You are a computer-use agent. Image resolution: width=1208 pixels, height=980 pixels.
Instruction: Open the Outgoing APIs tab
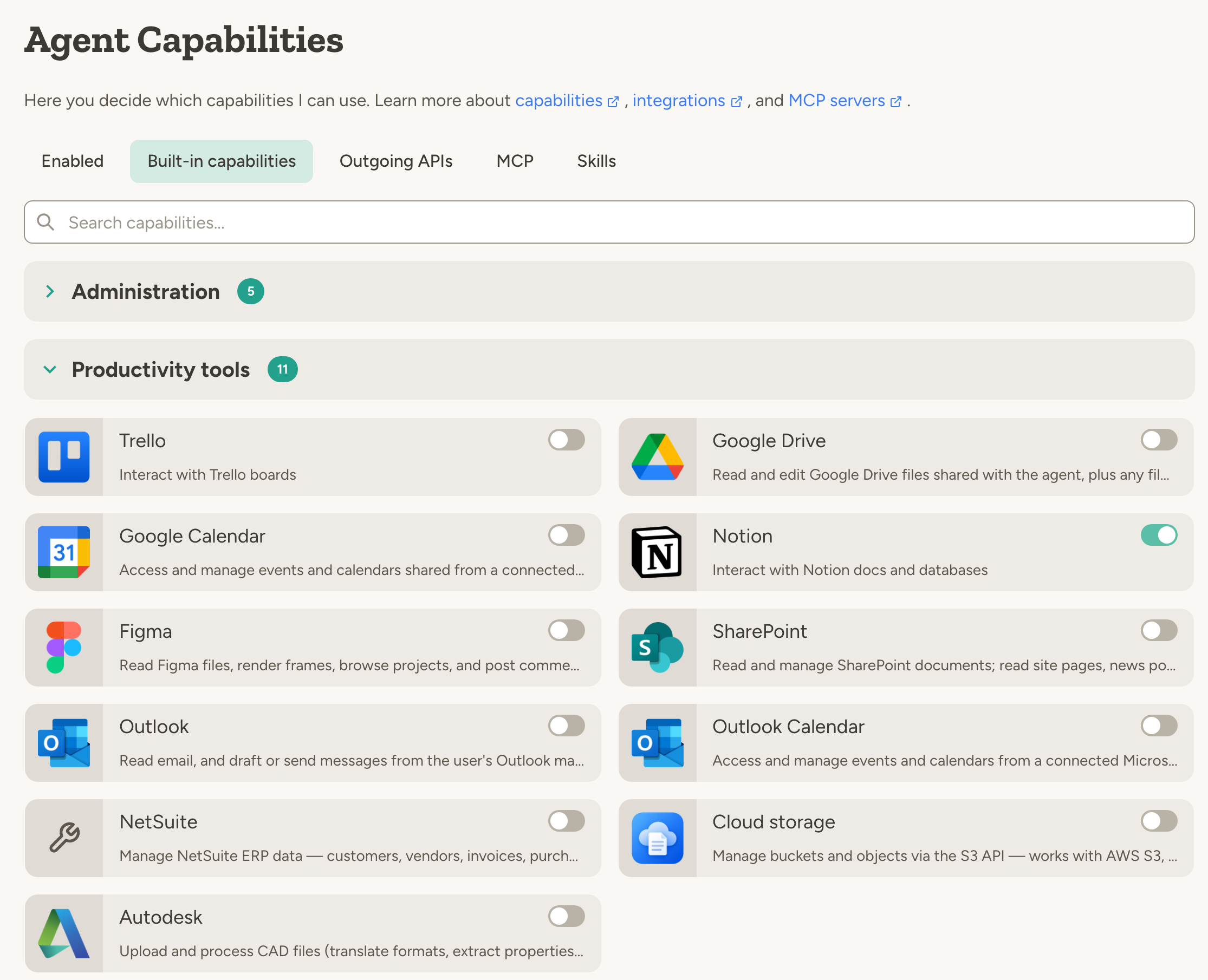[x=396, y=161]
